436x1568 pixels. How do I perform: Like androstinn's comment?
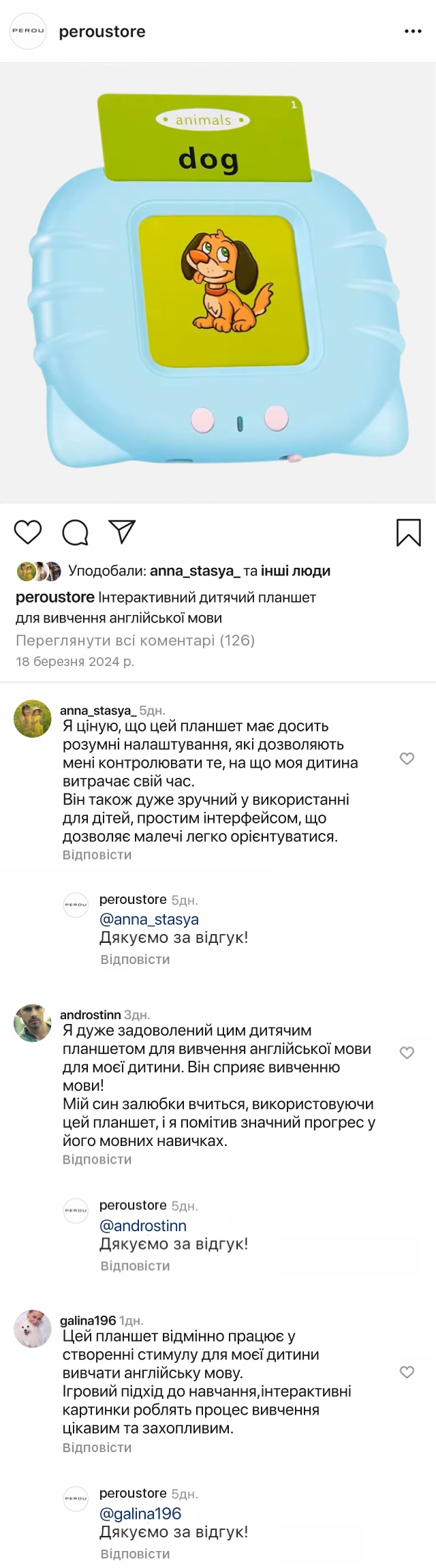coord(407,1053)
